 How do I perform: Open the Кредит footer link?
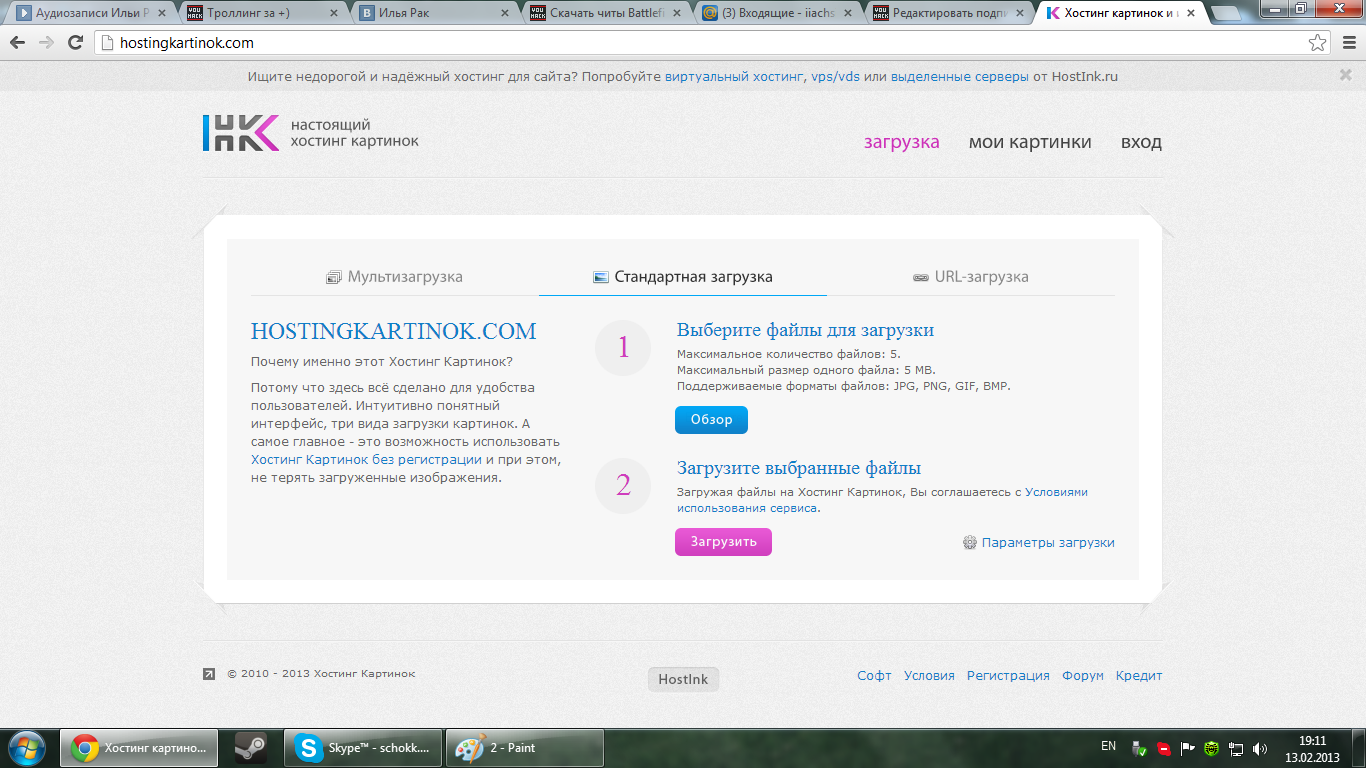coord(1139,675)
